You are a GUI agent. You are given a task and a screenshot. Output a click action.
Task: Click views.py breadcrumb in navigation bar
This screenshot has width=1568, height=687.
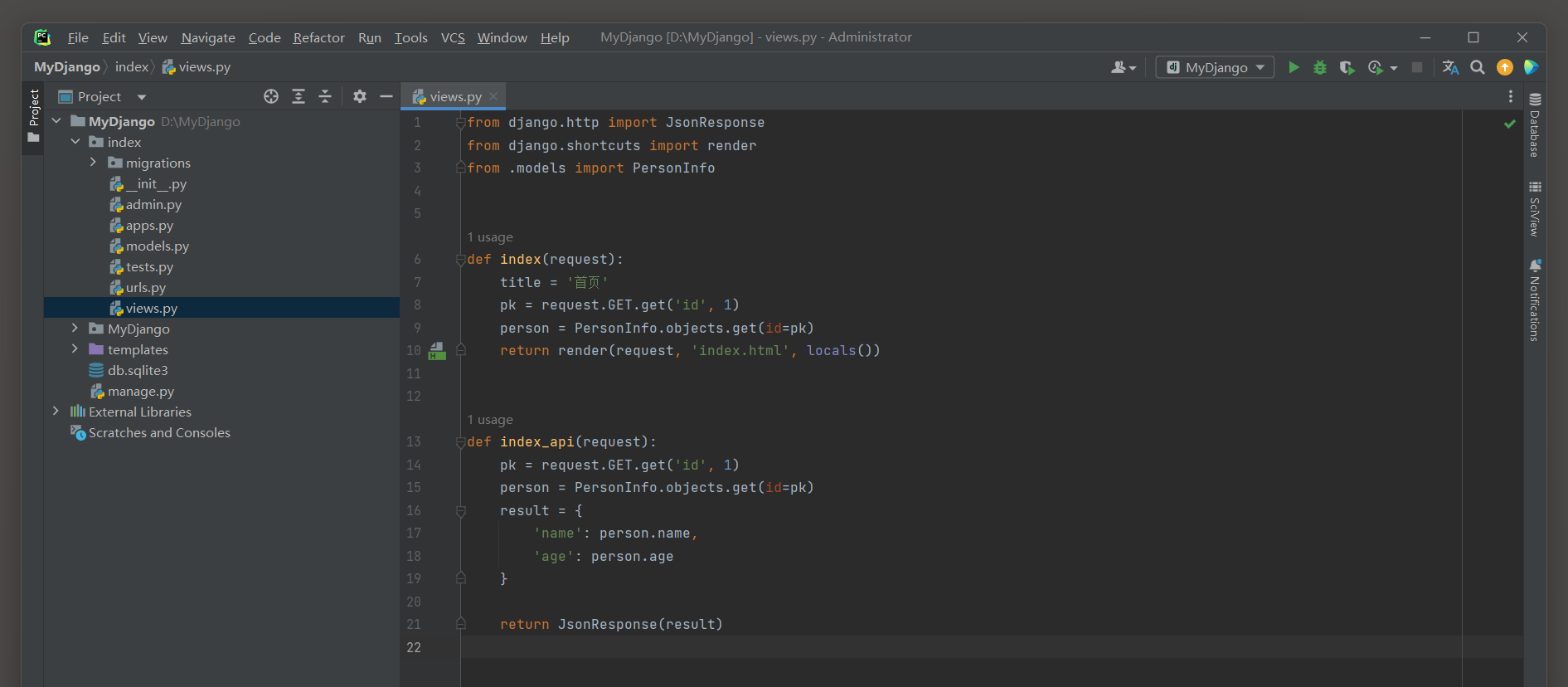(197, 67)
